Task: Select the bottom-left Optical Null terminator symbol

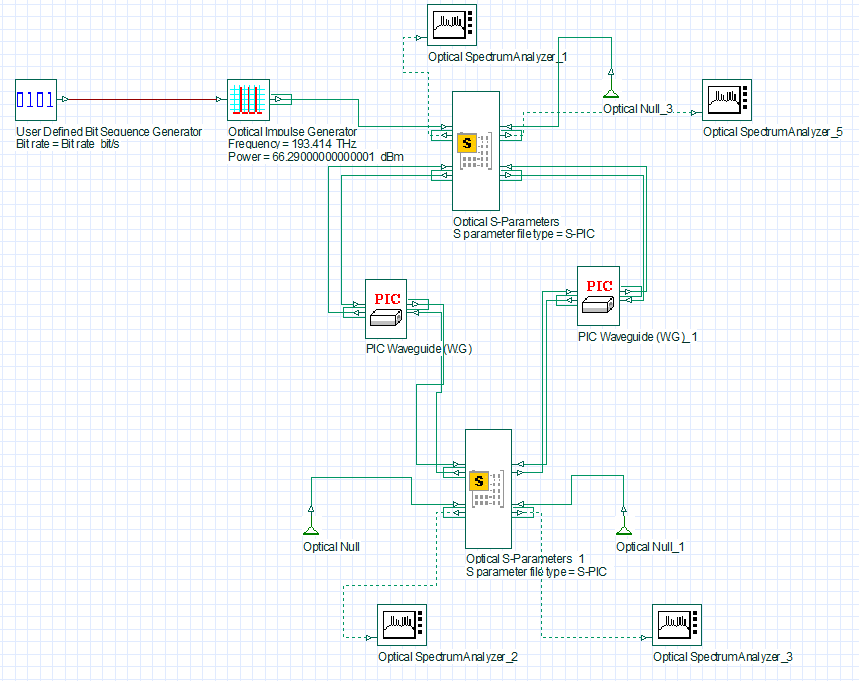Action: [311, 528]
